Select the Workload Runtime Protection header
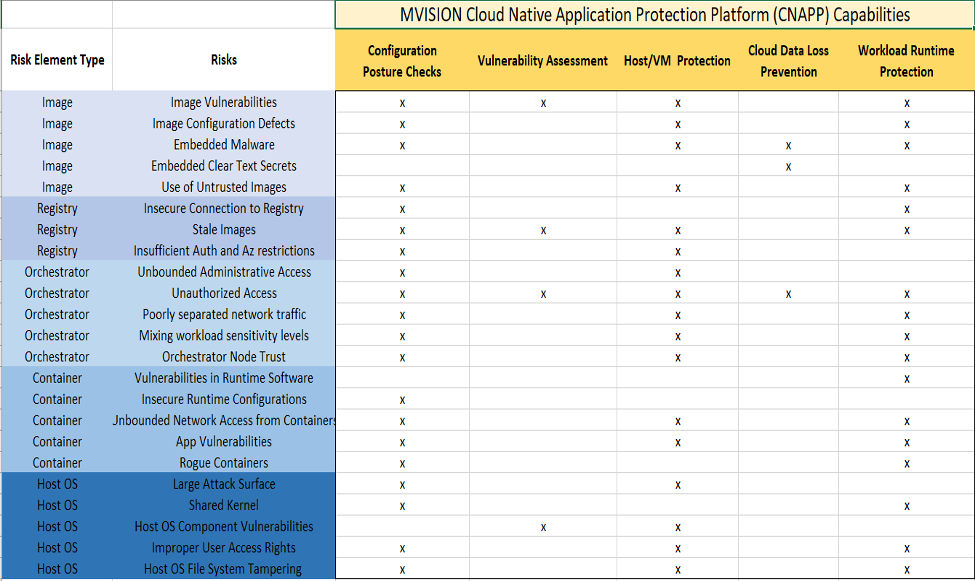Screen dimensions: 977x581 tap(906, 61)
